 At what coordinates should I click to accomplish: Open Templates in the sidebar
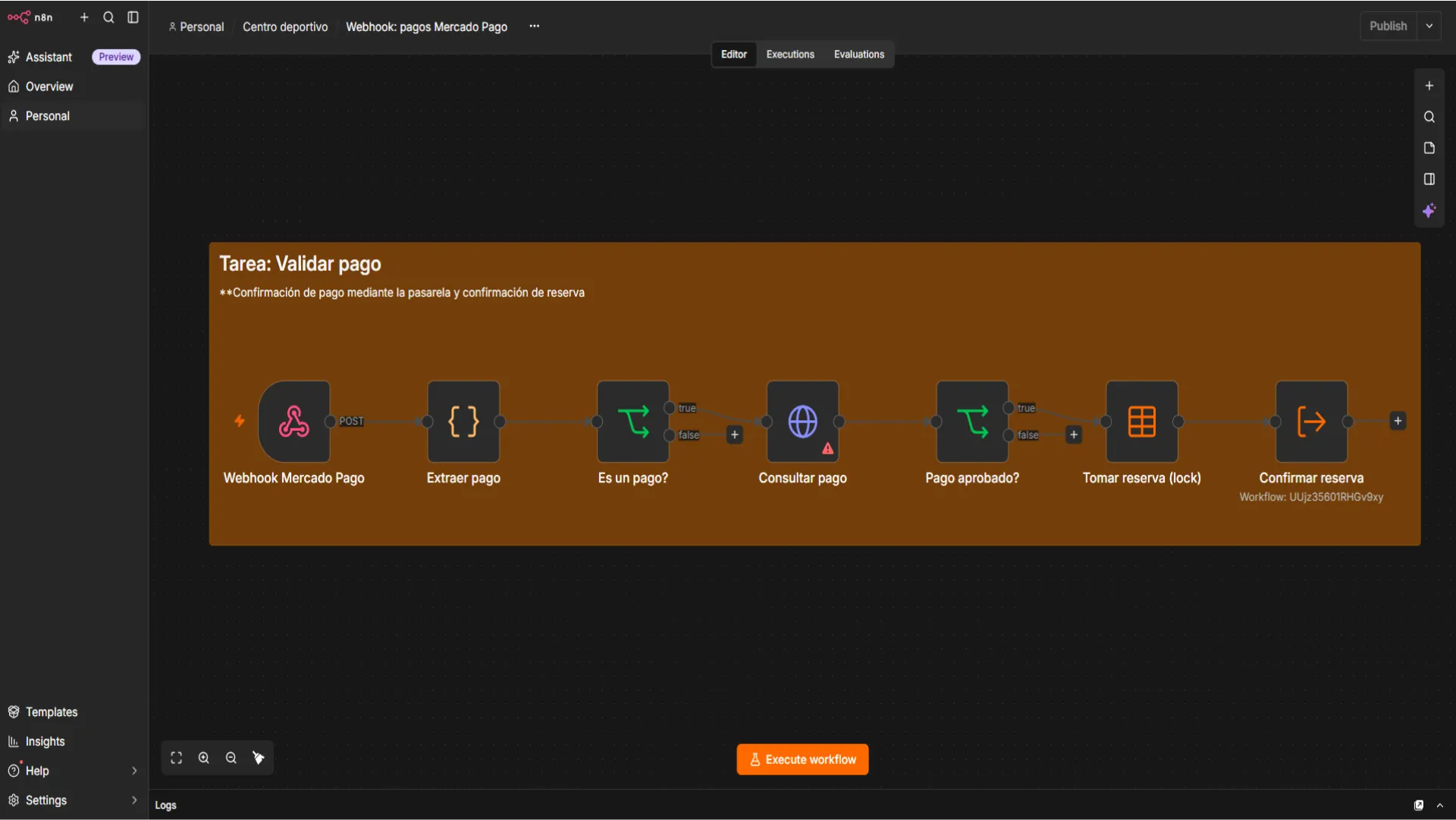click(73, 712)
